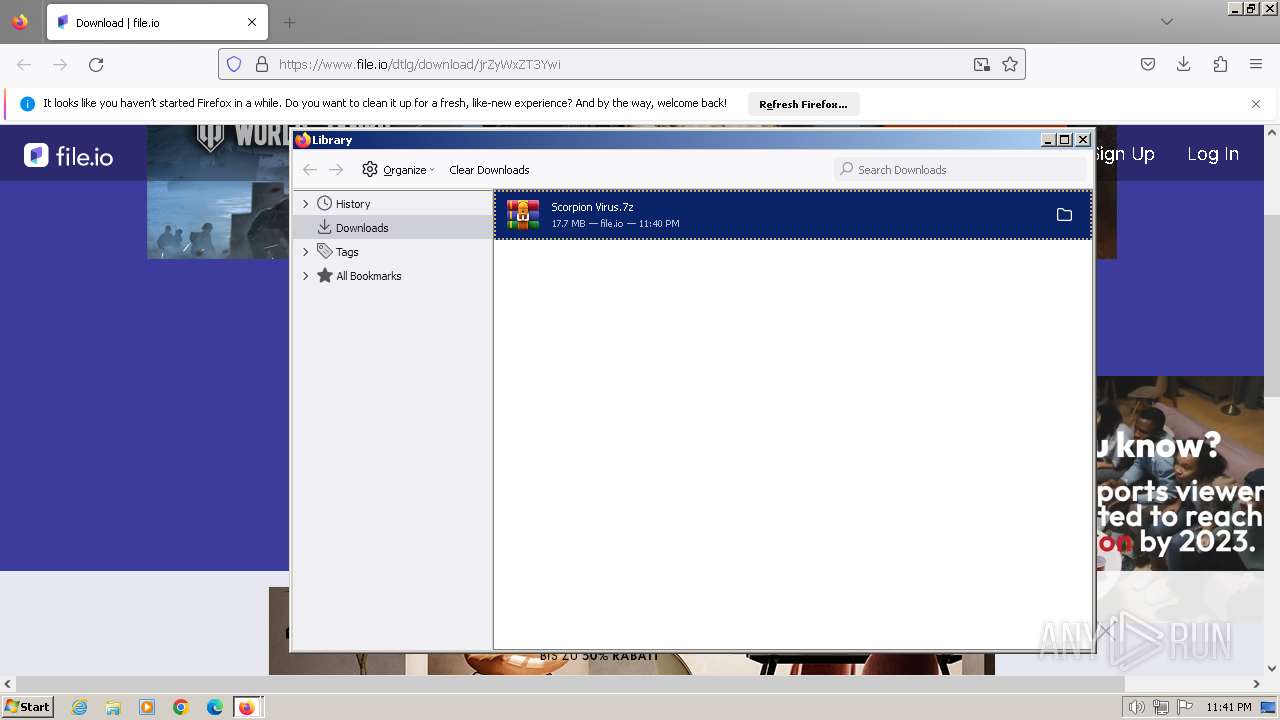Viewport: 1280px width, 720px height.
Task: Open Firefox extensions menu
Action: [1220, 64]
